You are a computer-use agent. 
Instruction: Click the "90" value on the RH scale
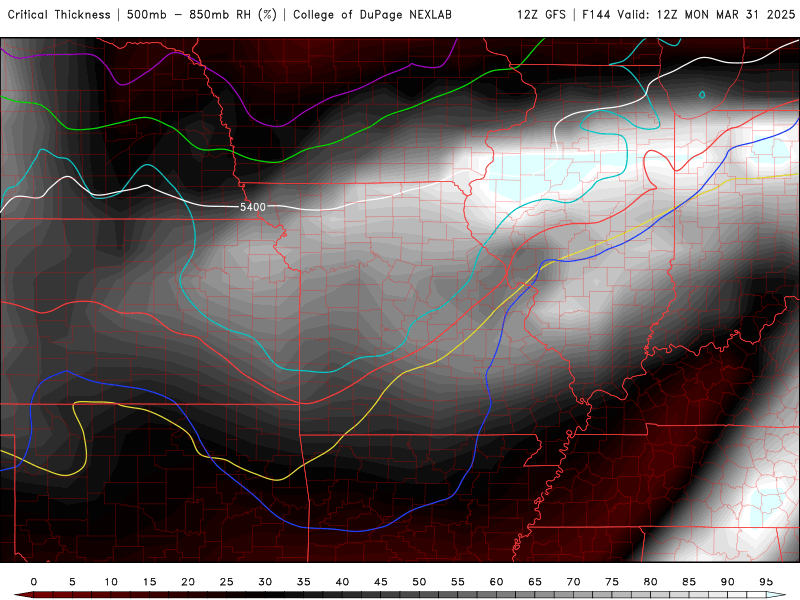tap(728, 582)
